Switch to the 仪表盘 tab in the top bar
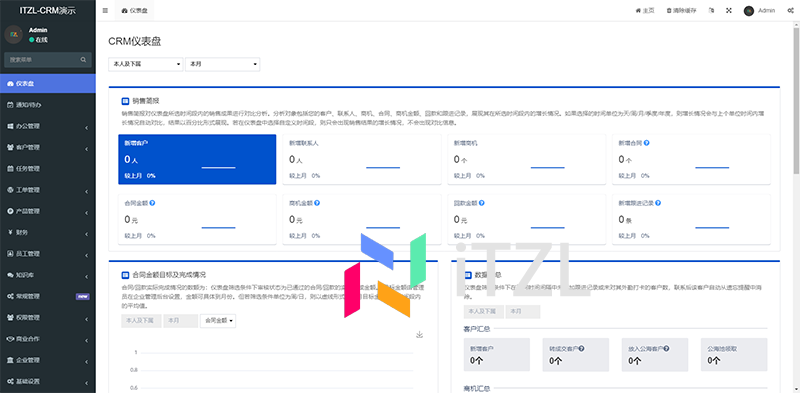 [135, 10]
